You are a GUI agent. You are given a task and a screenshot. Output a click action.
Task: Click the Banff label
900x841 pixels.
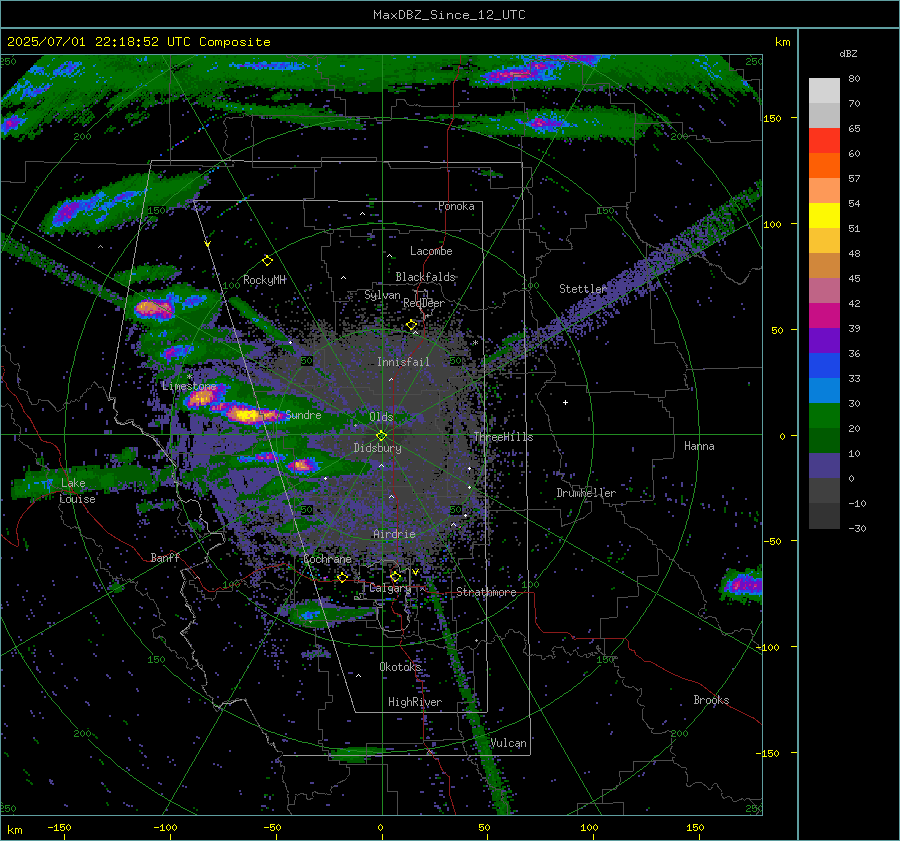coord(165,557)
